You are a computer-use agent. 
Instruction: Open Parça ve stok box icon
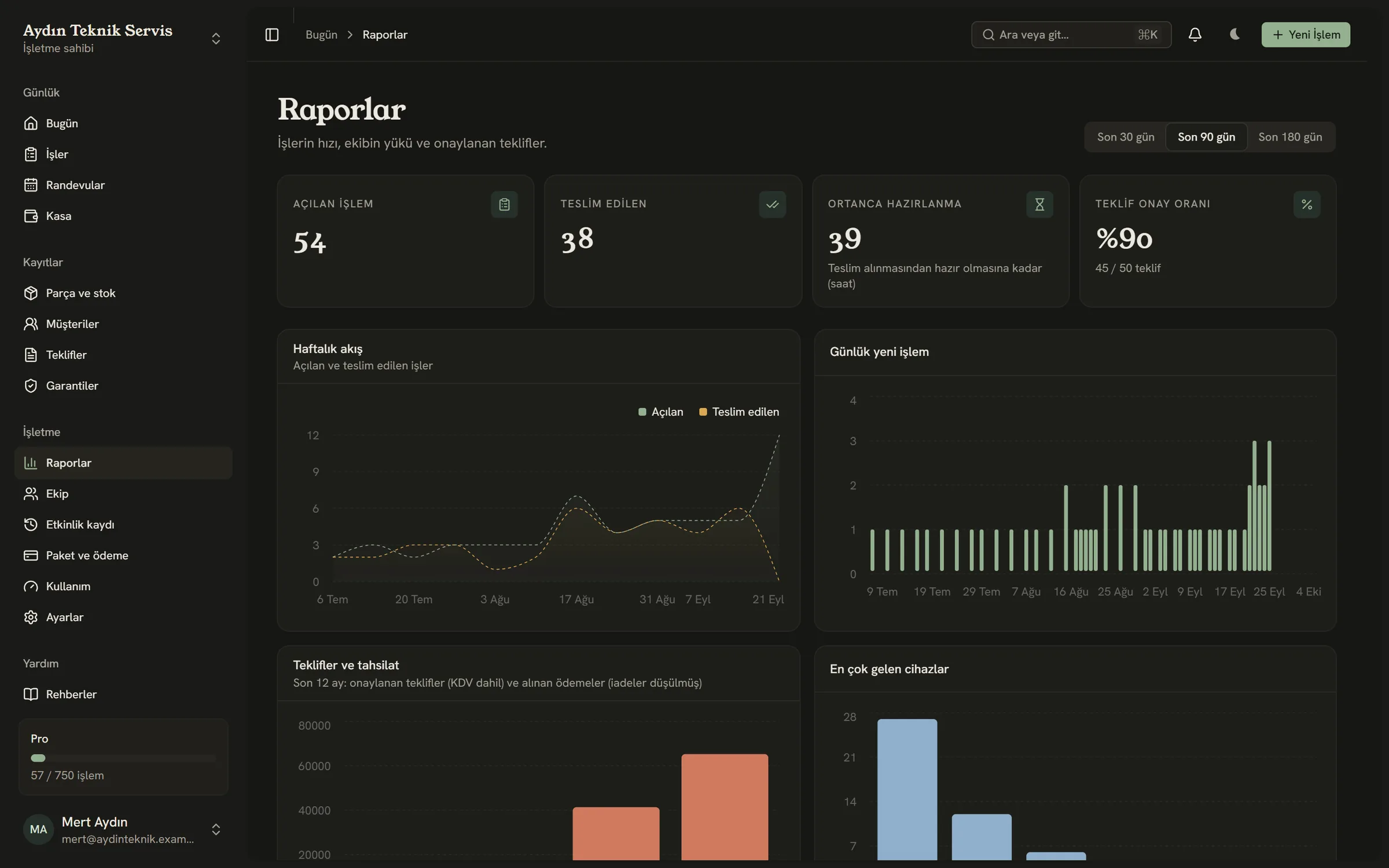tap(31, 293)
